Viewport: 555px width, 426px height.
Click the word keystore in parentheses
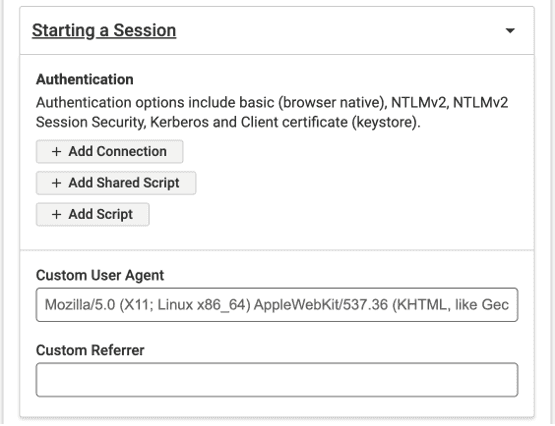[385, 122]
